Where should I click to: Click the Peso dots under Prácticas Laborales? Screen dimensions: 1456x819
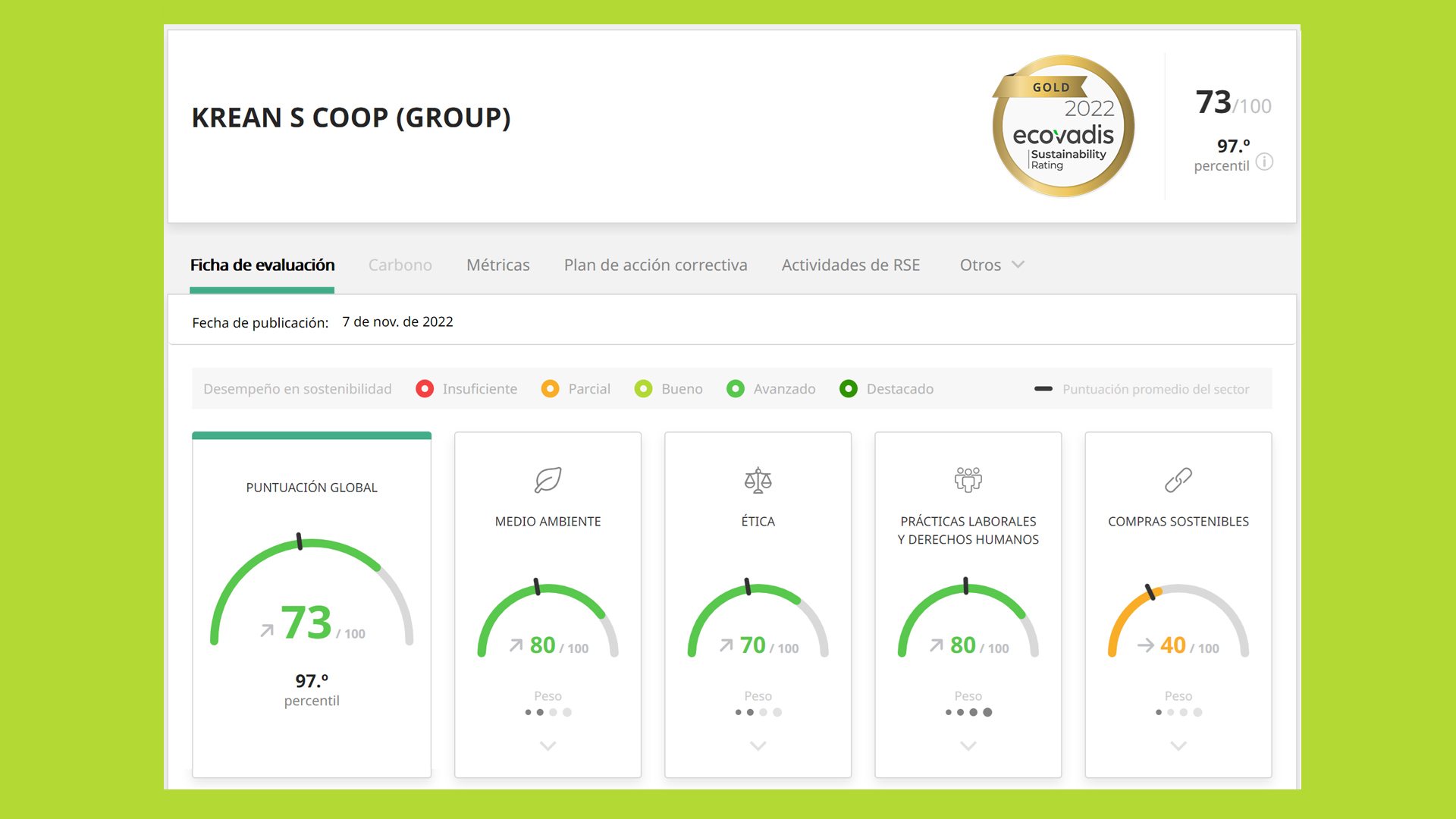[x=968, y=712]
